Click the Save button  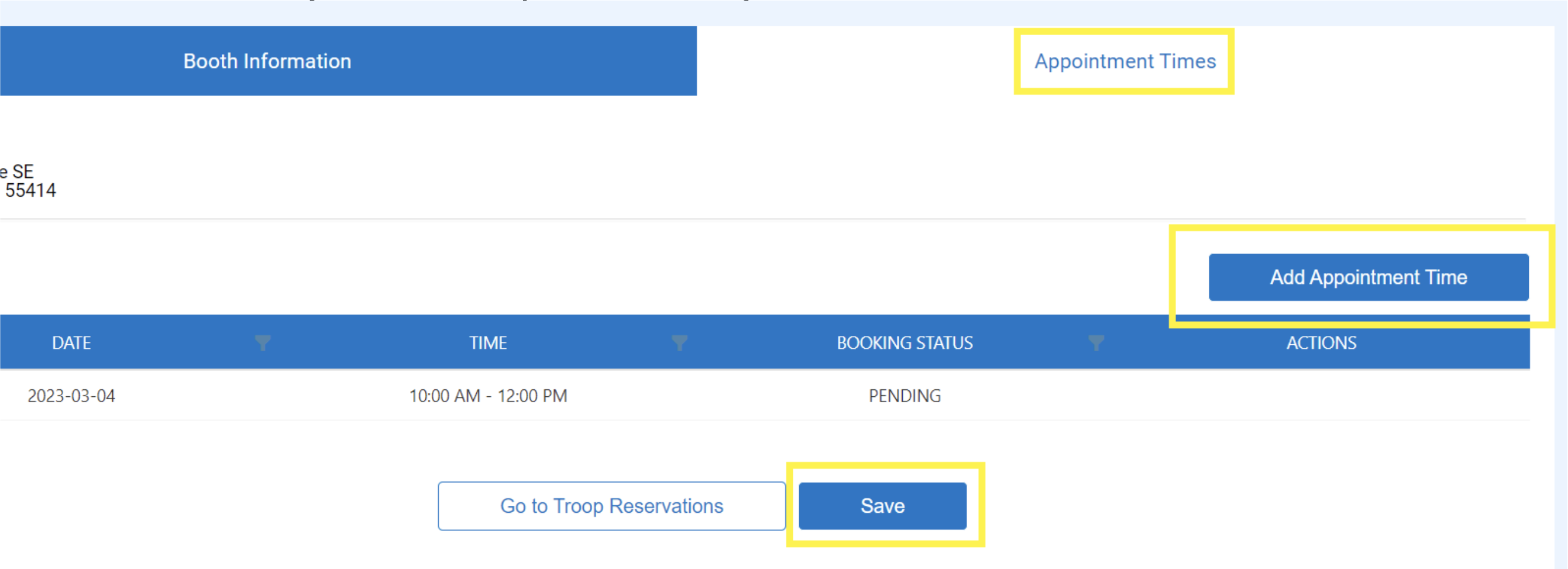click(x=883, y=506)
